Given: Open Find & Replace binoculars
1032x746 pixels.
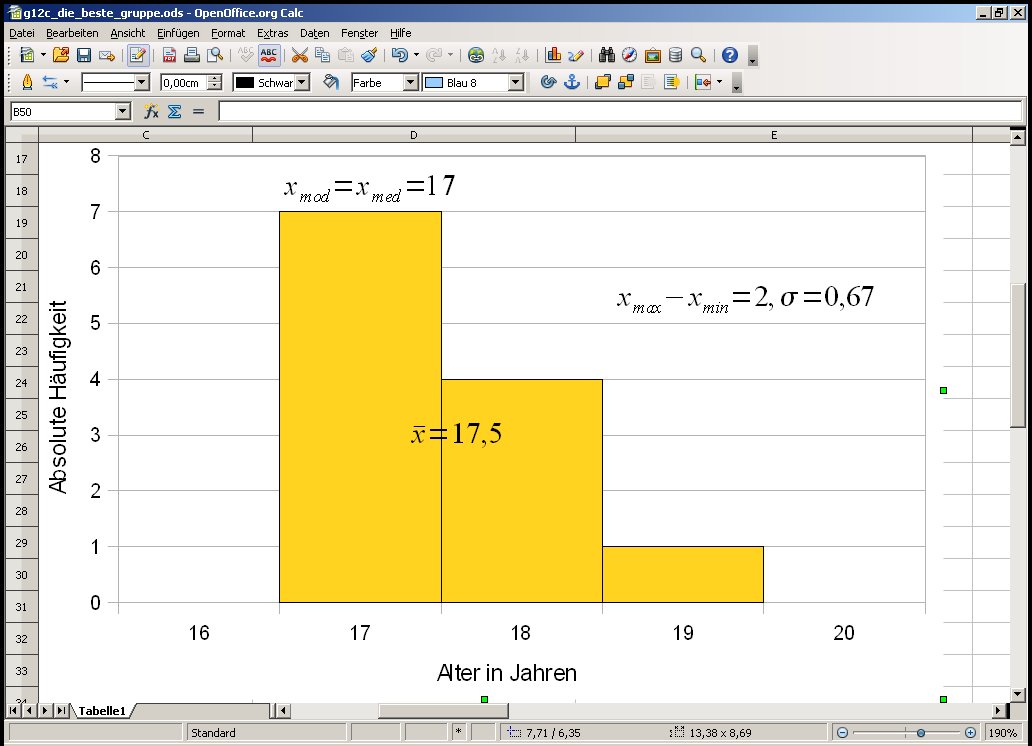Looking at the screenshot, I should pos(607,55).
